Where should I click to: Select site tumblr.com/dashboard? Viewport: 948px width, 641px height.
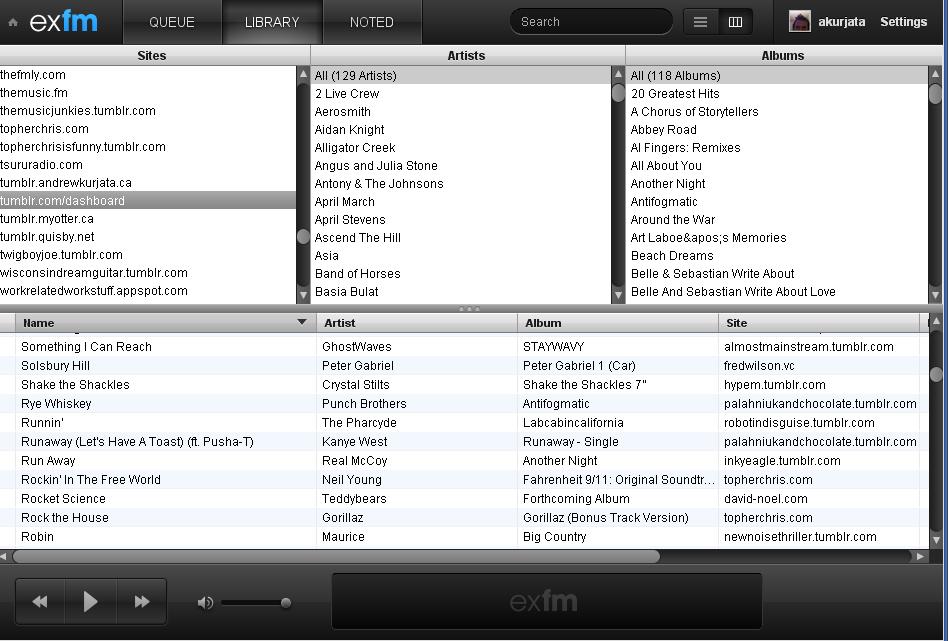(148, 201)
